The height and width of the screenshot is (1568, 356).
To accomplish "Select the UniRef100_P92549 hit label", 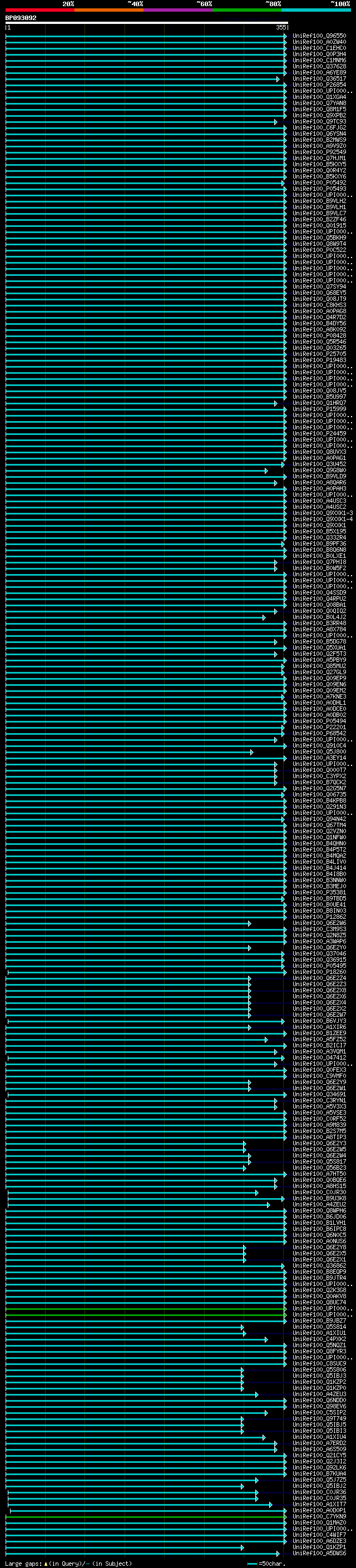I will (x=319, y=152).
